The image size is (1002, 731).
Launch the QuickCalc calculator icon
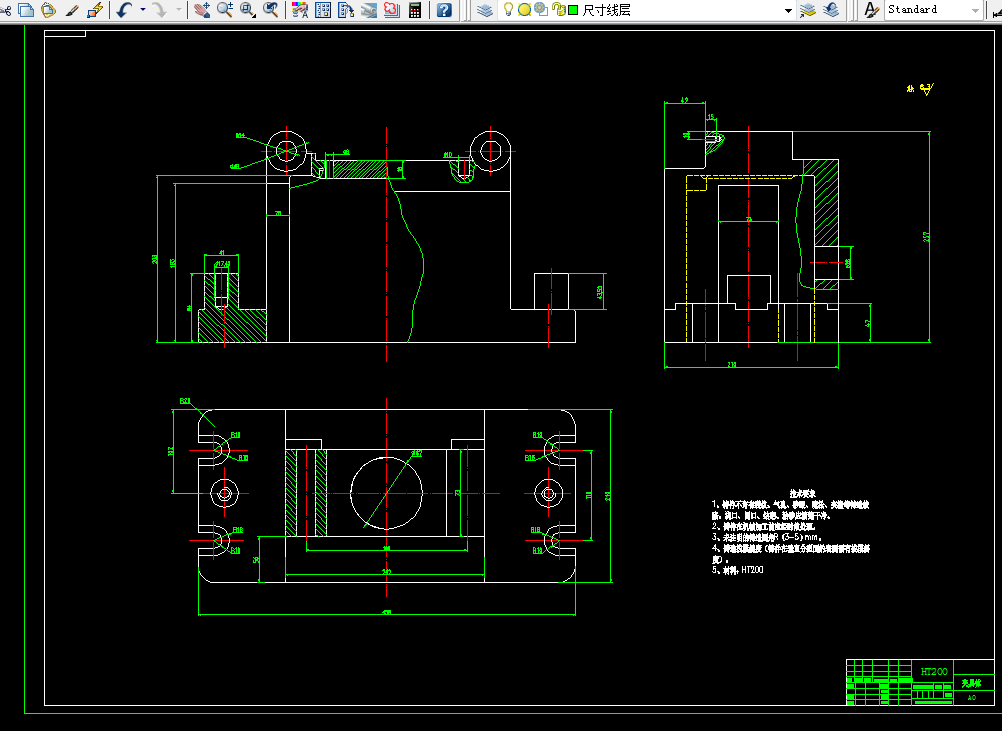pos(415,10)
